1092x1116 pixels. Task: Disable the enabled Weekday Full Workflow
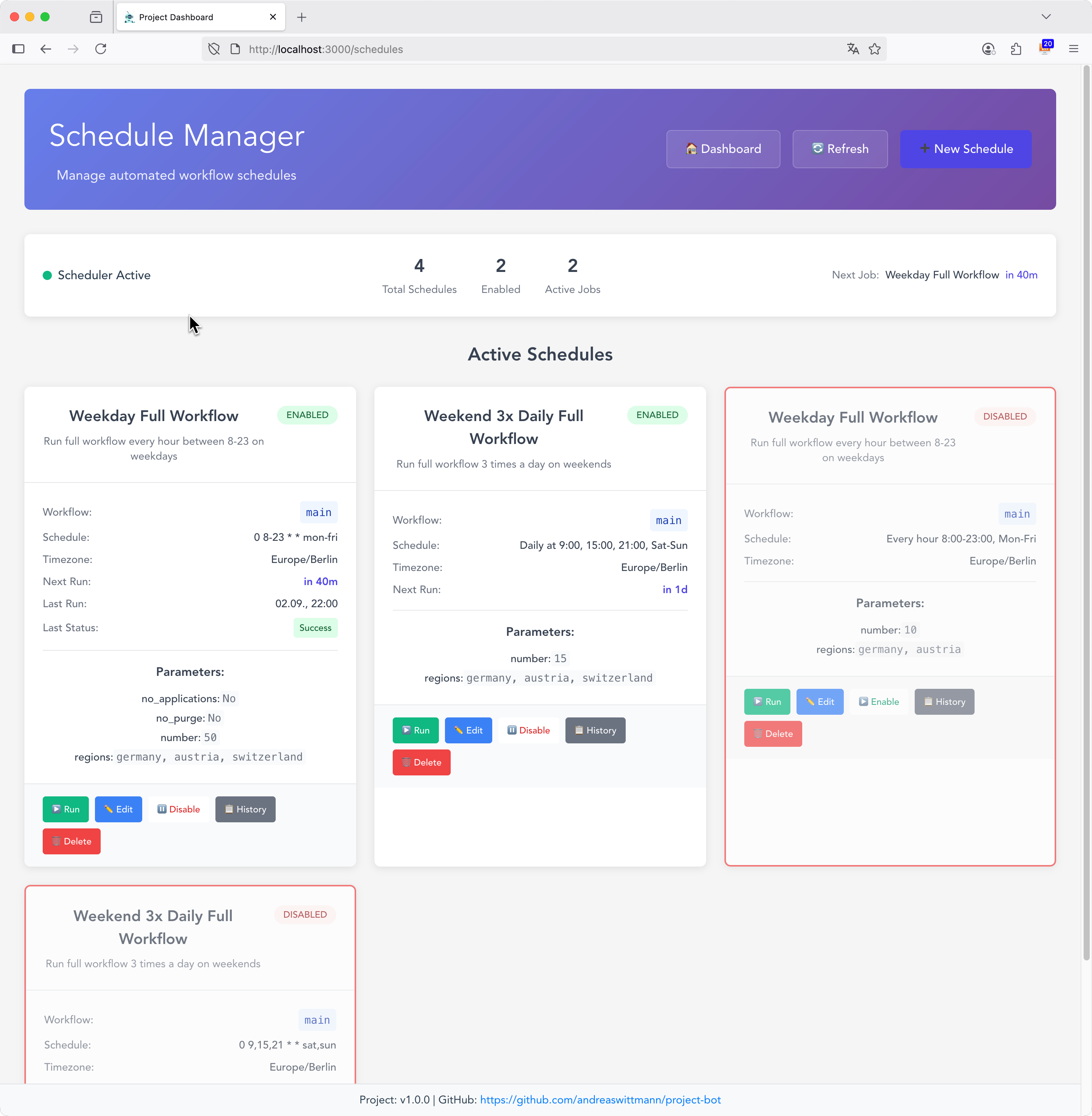178,809
